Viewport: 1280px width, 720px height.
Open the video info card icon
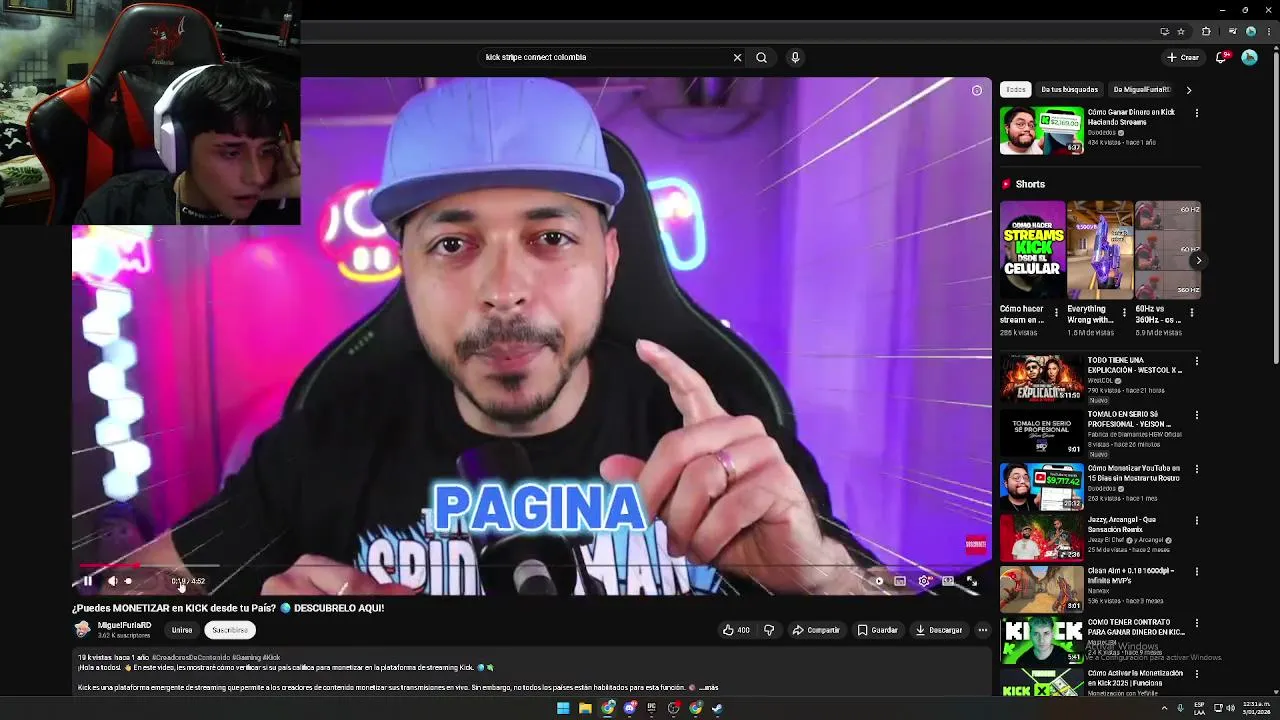pyautogui.click(x=977, y=91)
